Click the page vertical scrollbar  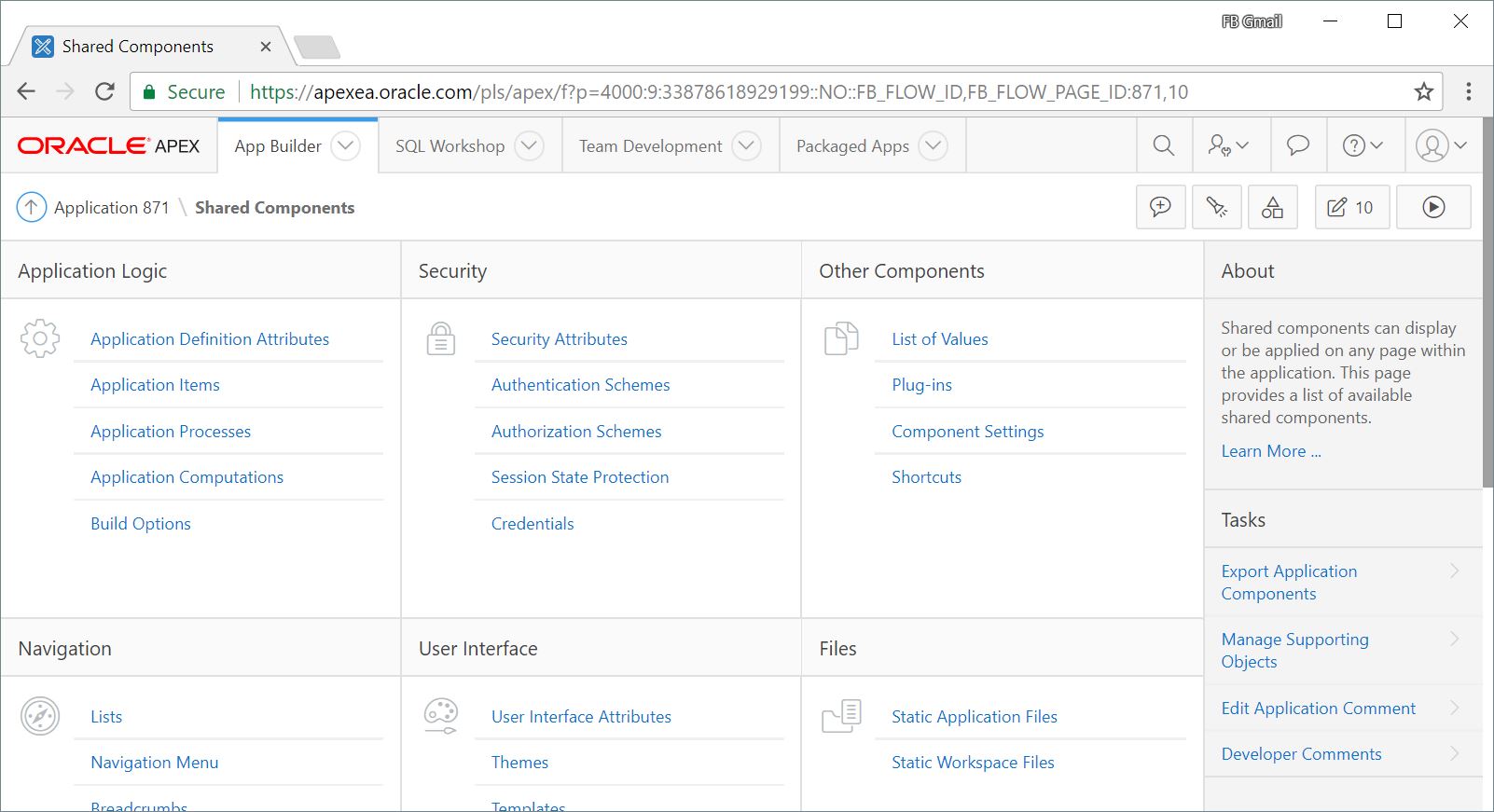[x=1487, y=302]
